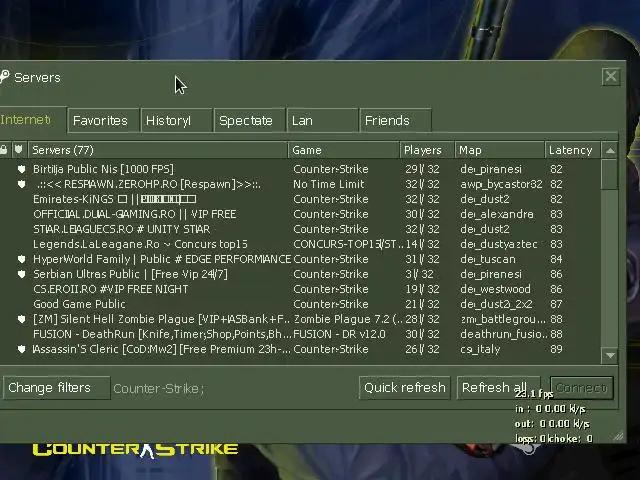
Task: Click the key icon in the Servers title bar
Action: click(4, 76)
